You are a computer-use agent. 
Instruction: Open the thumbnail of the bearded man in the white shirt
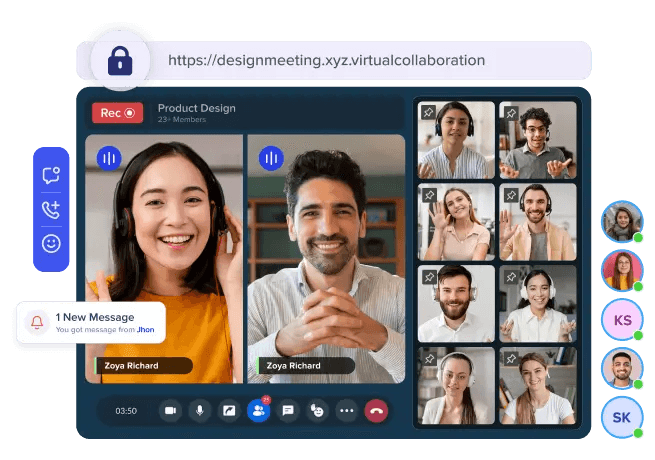tap(456, 304)
